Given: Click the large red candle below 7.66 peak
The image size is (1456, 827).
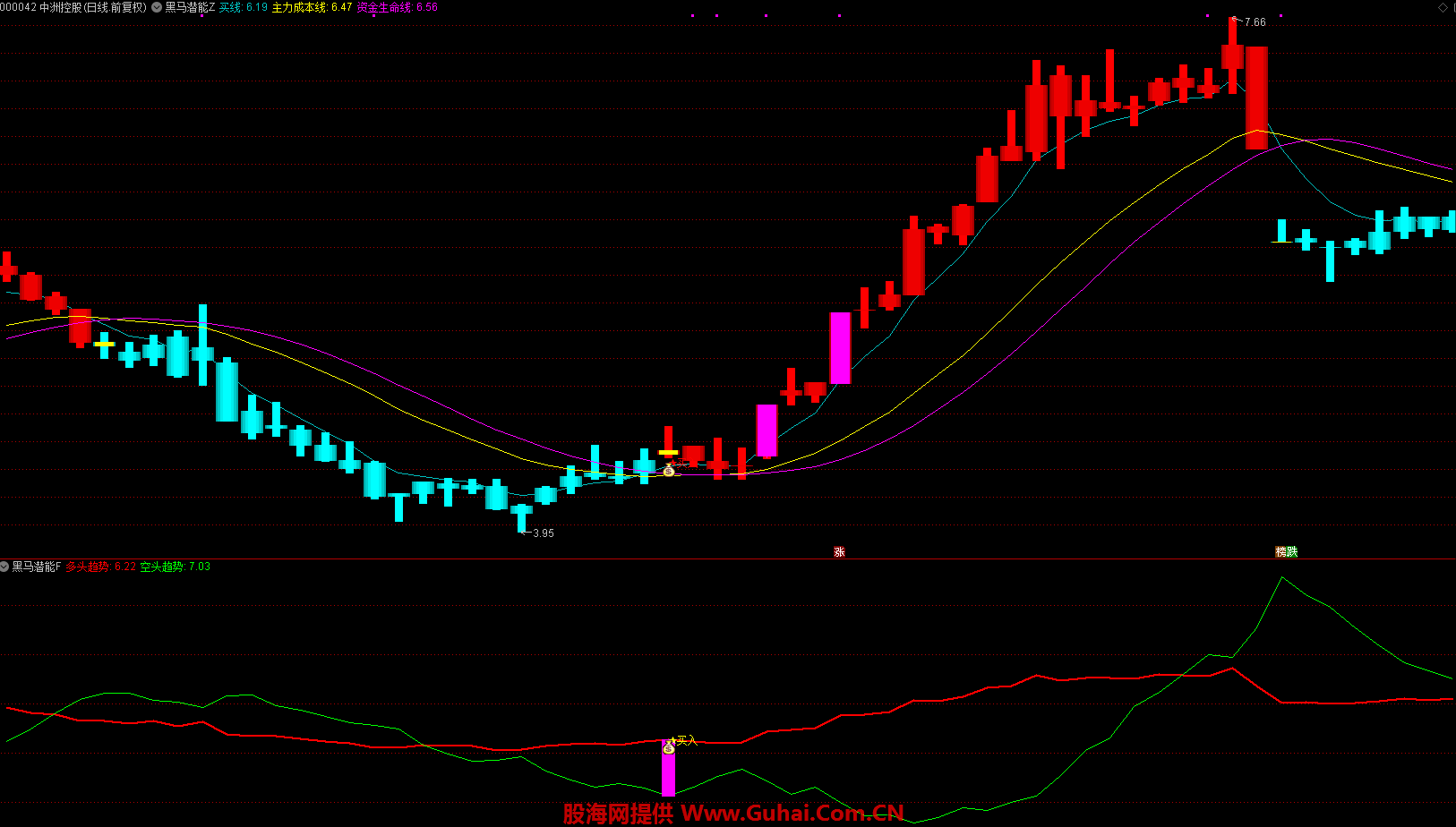Looking at the screenshot, I should [x=1256, y=98].
